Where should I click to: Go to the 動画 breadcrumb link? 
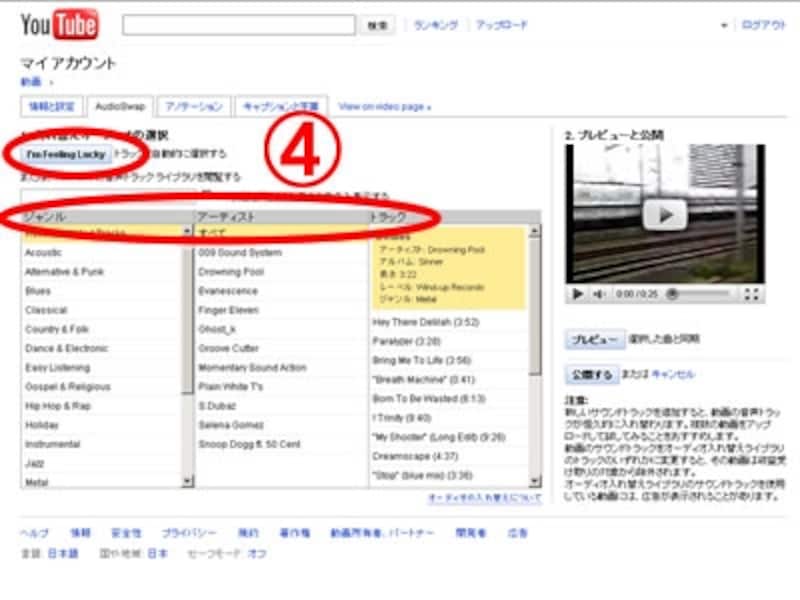[31, 82]
